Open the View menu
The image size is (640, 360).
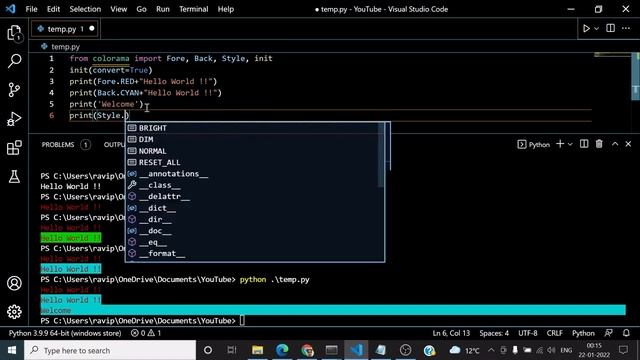[x=118, y=9]
